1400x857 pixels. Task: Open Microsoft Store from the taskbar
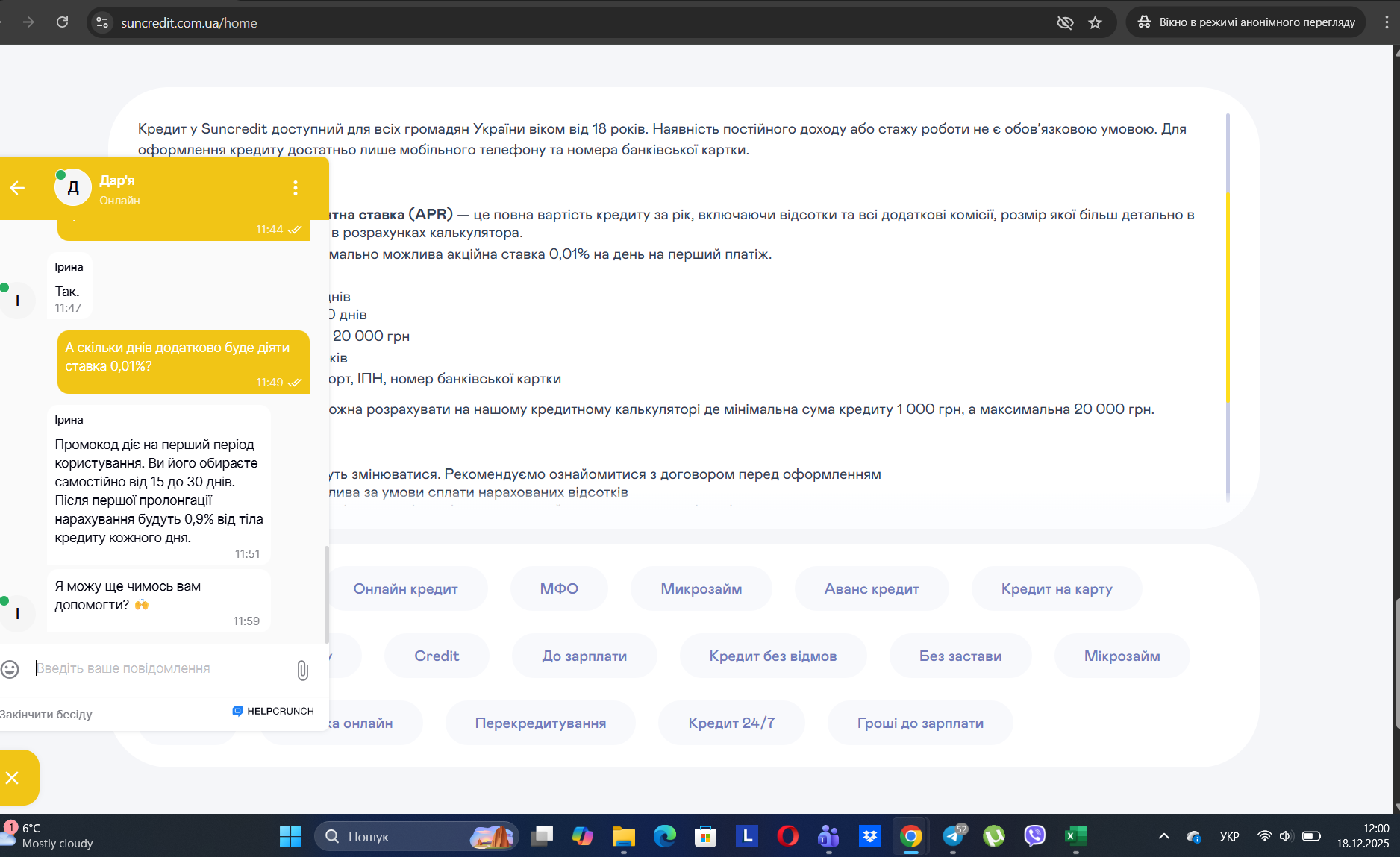[705, 836]
